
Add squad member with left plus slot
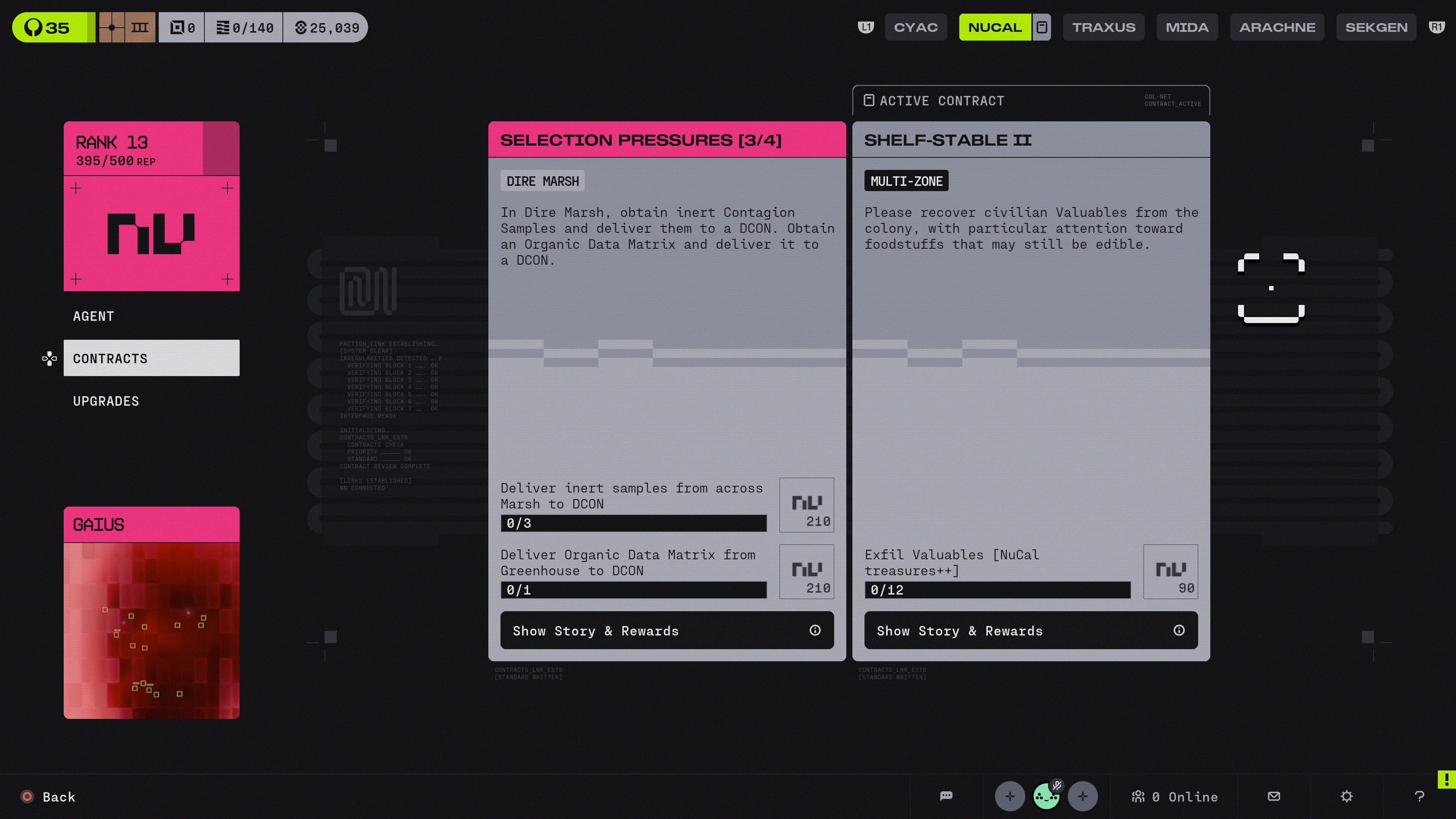(1009, 796)
